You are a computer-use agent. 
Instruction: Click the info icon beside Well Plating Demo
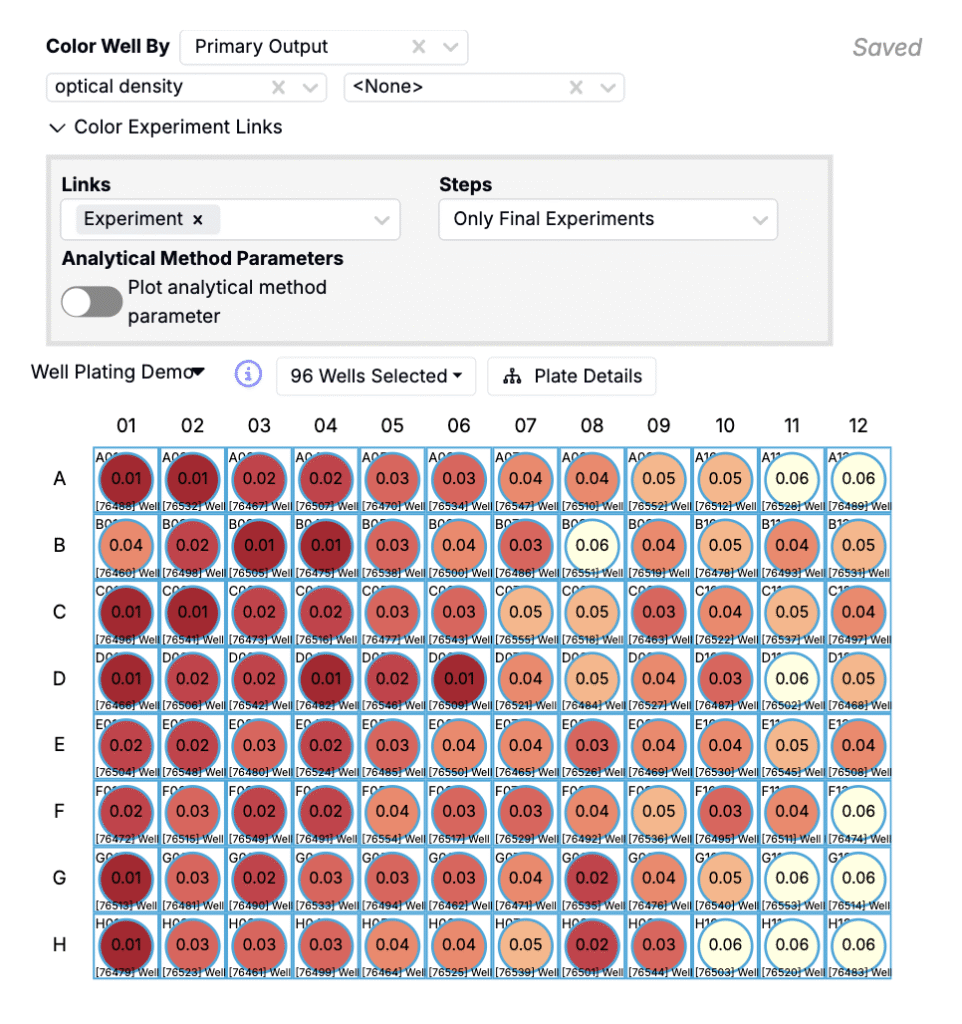click(248, 375)
